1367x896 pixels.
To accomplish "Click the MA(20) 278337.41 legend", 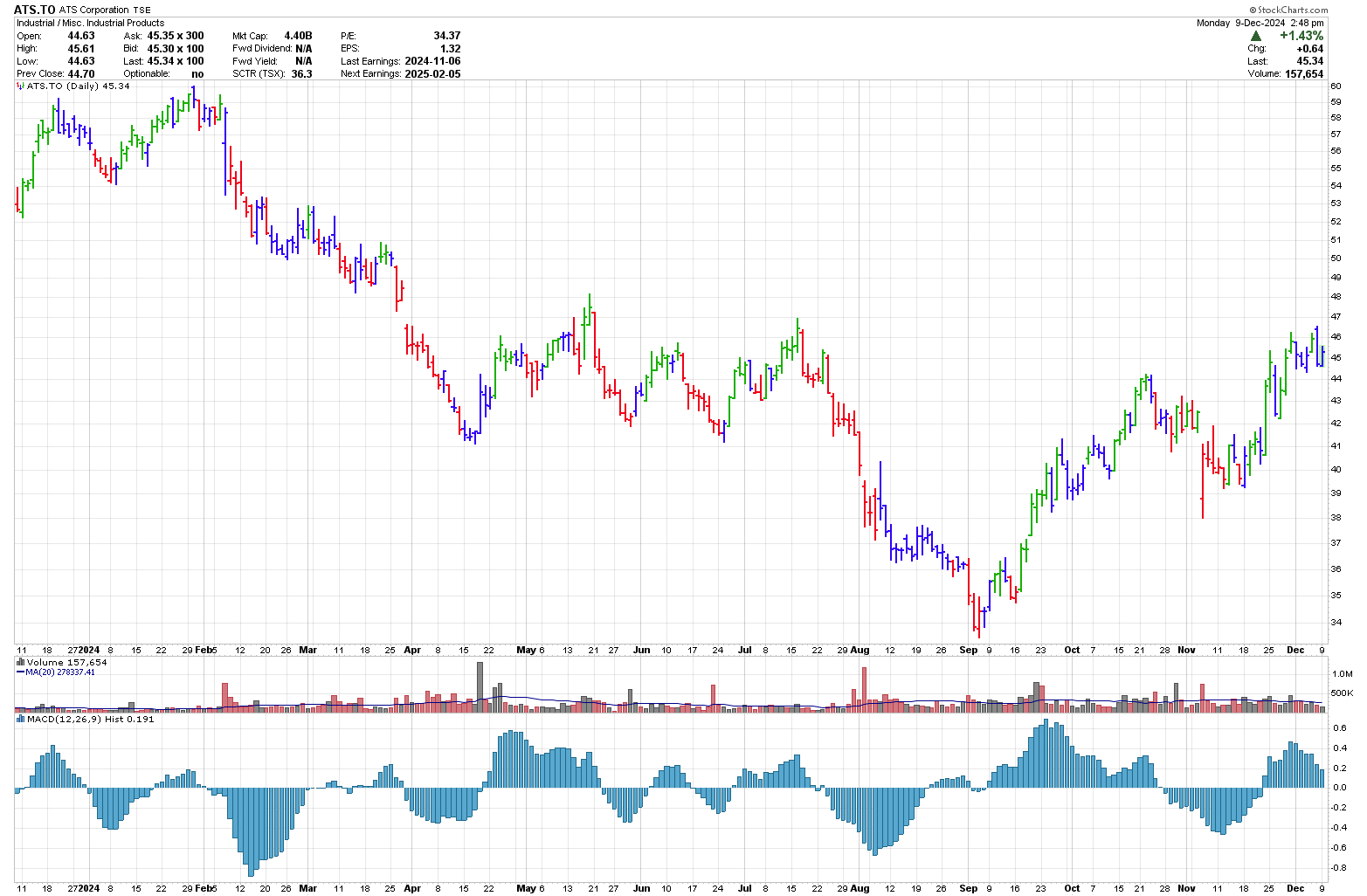I will tap(60, 672).
